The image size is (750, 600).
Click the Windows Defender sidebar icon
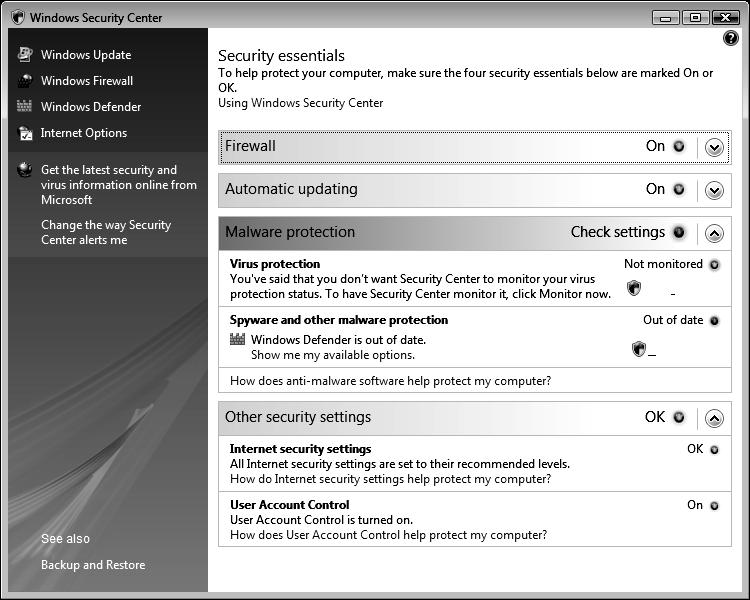(24, 106)
